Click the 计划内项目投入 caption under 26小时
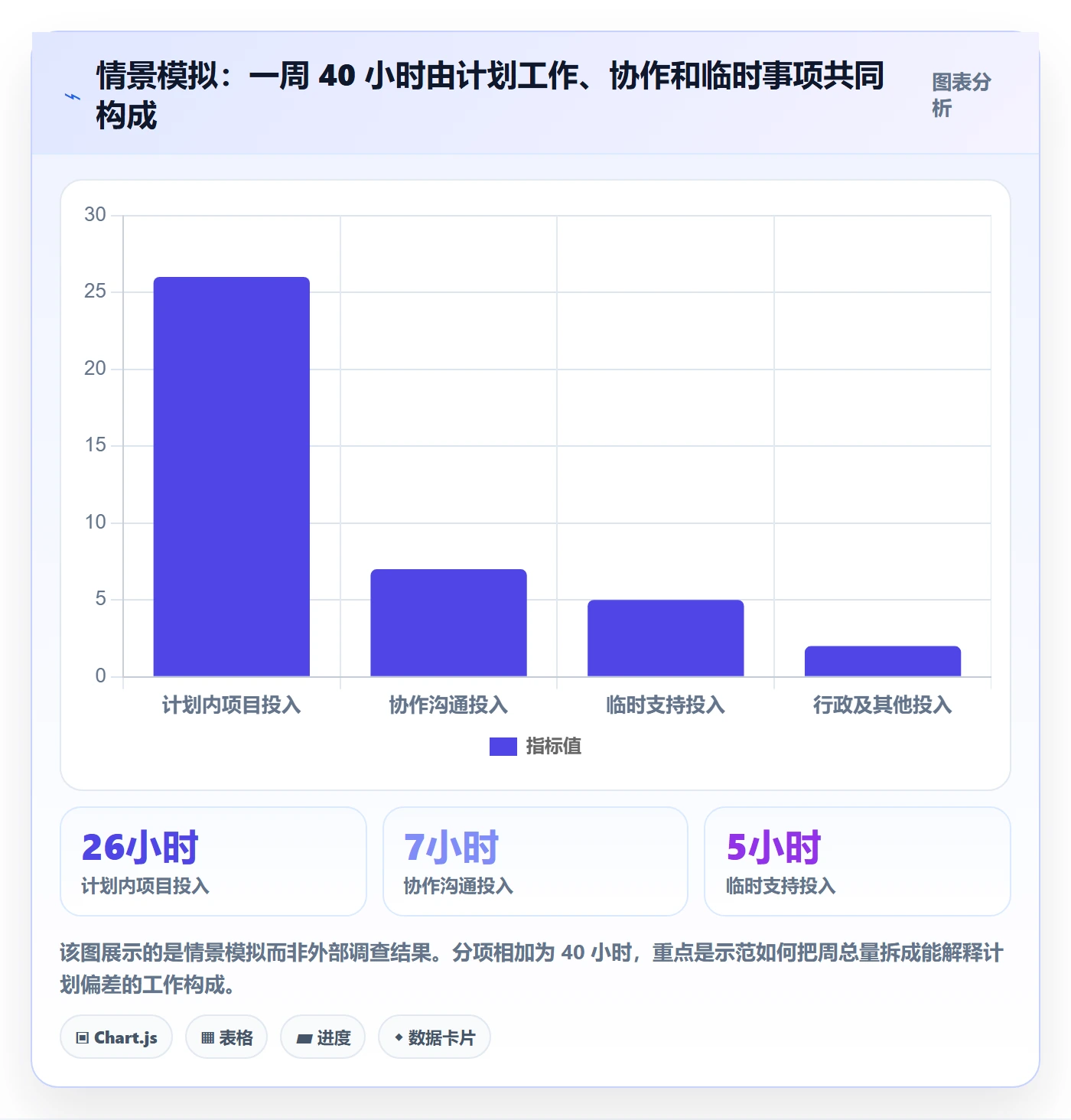The image size is (1071, 1120). (145, 886)
